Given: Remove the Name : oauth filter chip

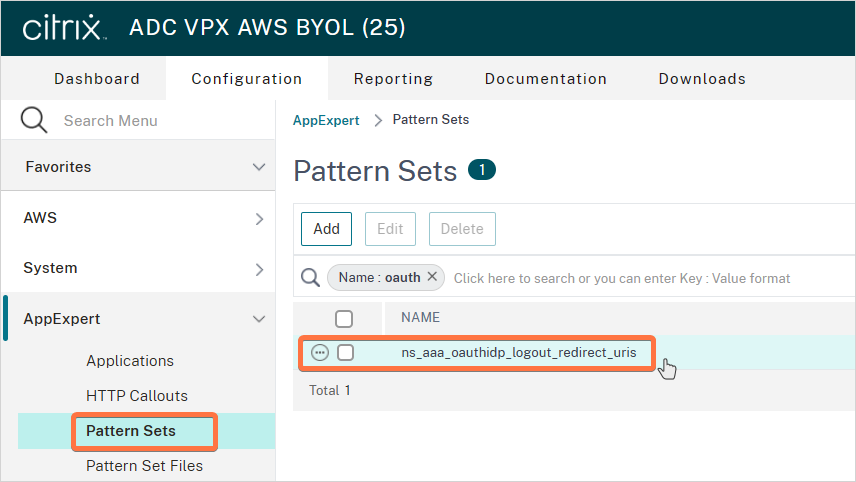Looking at the screenshot, I should (x=432, y=277).
